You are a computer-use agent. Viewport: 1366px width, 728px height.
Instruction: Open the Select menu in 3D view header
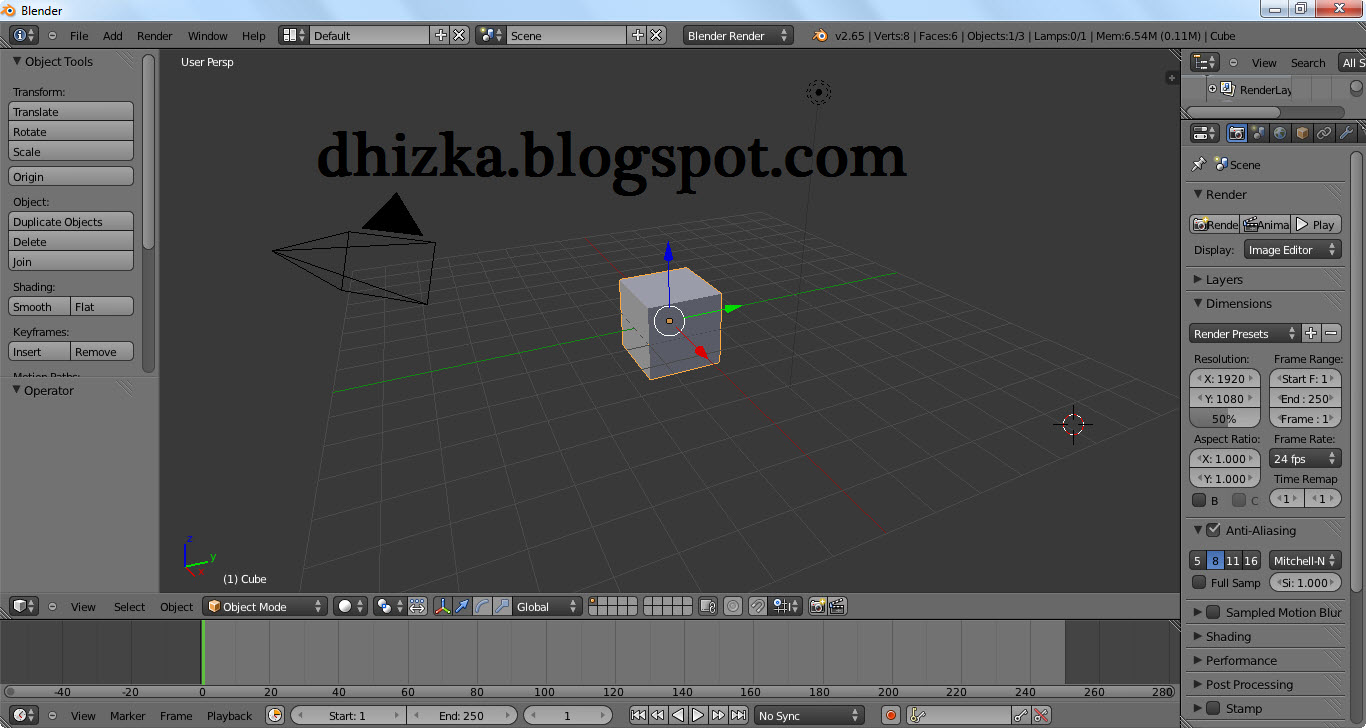pyautogui.click(x=129, y=606)
